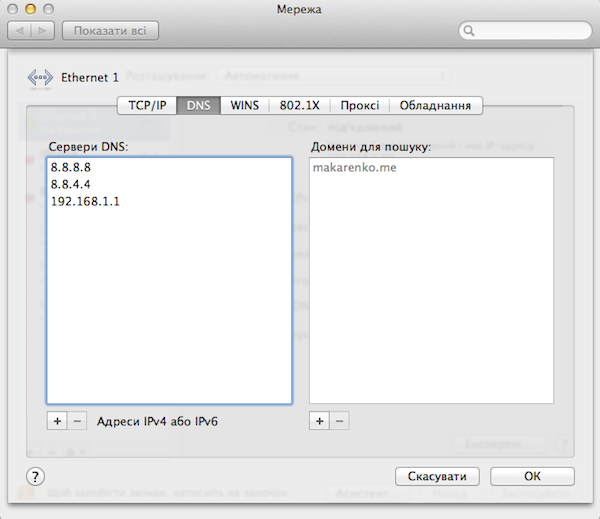Select the DNS tab
The width and height of the screenshot is (600, 519).
point(200,105)
